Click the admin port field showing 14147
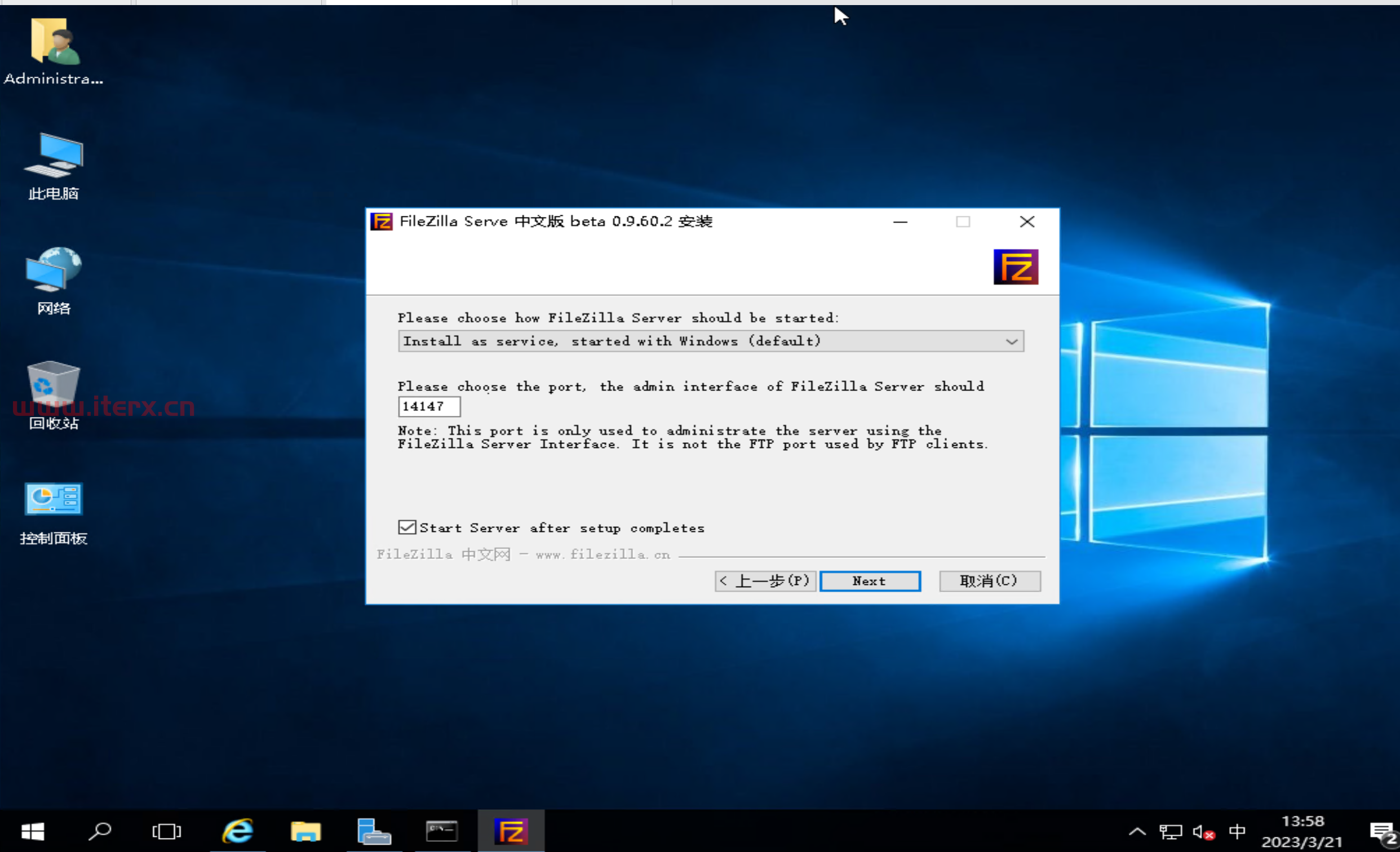 429,406
